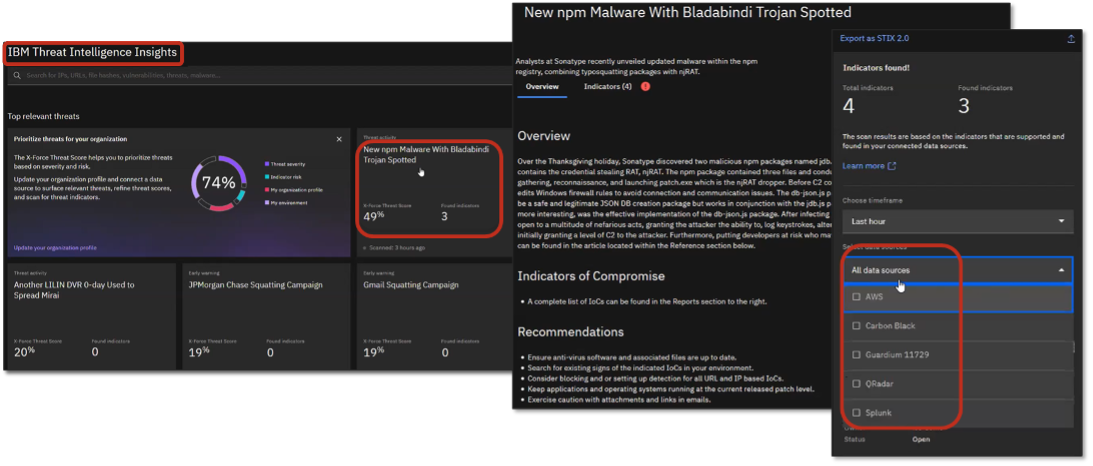
Task: Check the QRadar data source checkbox
Action: point(857,384)
